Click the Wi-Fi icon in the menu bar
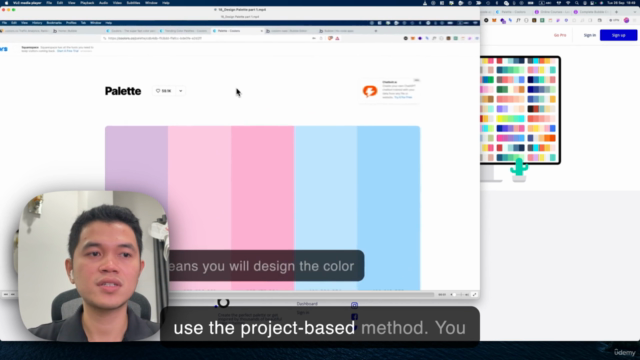Image resolution: width=640 pixels, height=360 pixels. (568, 3)
